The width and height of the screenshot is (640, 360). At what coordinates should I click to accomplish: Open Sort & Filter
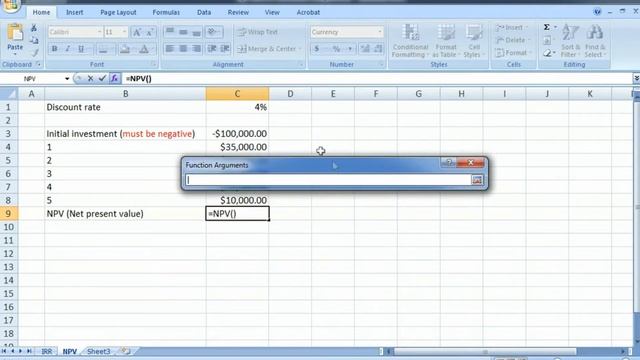coord(570,41)
